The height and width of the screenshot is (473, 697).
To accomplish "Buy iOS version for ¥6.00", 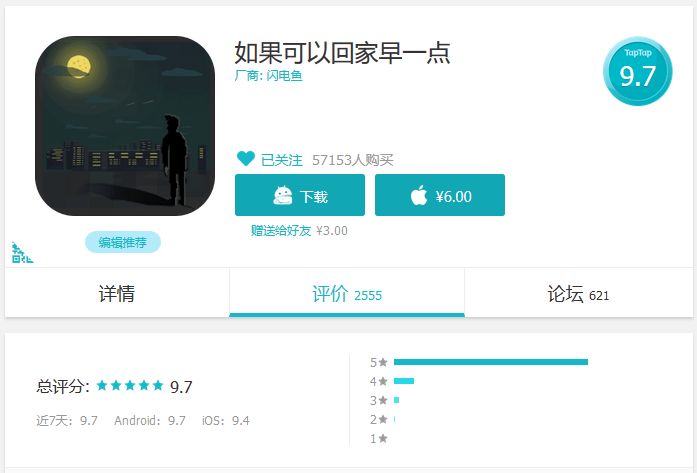I will 440,195.
